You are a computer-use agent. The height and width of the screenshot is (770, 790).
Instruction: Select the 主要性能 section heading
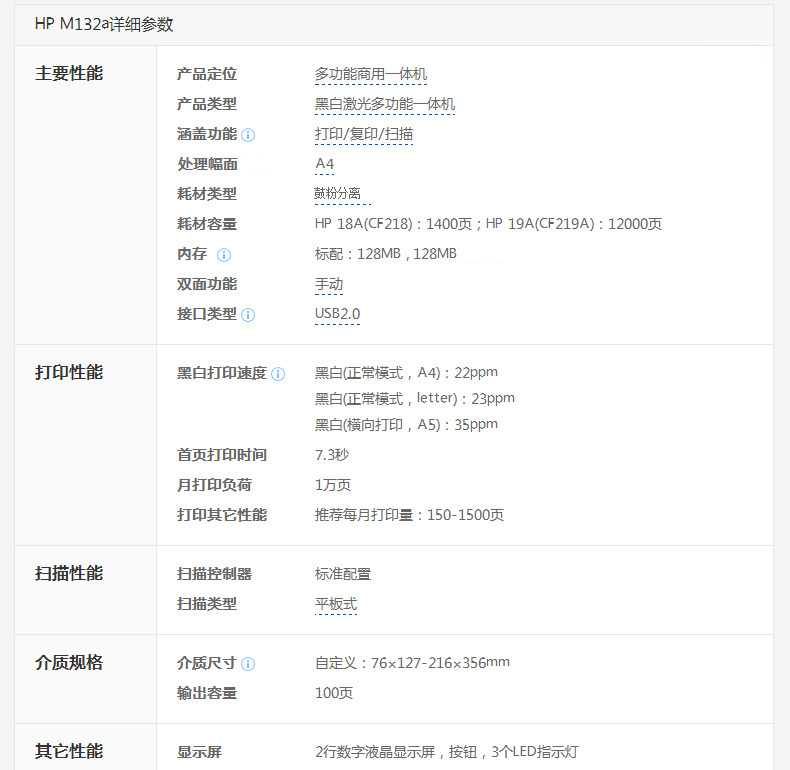69,74
